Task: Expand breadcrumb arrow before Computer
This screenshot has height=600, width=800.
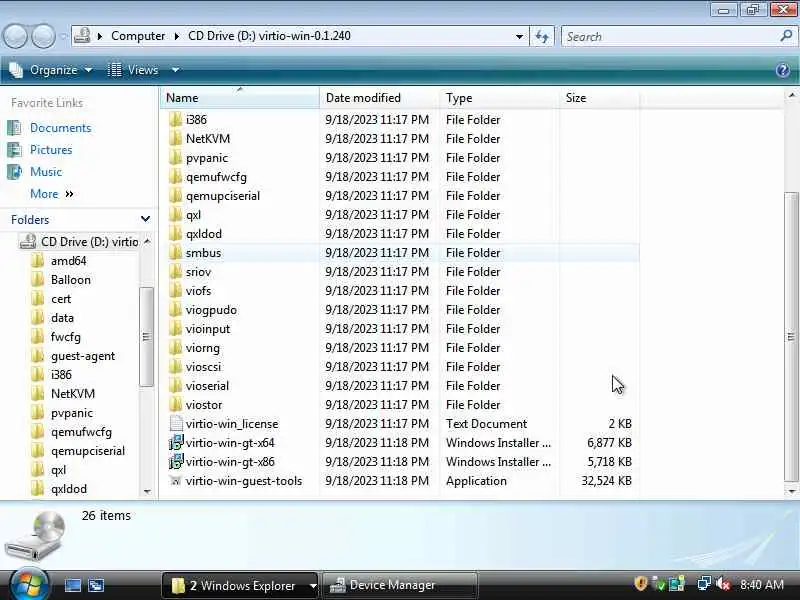Action: [100, 36]
